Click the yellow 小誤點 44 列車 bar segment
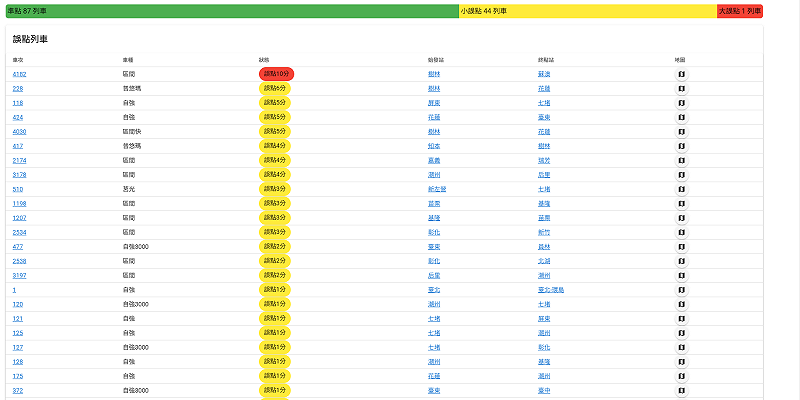 pyautogui.click(x=586, y=10)
